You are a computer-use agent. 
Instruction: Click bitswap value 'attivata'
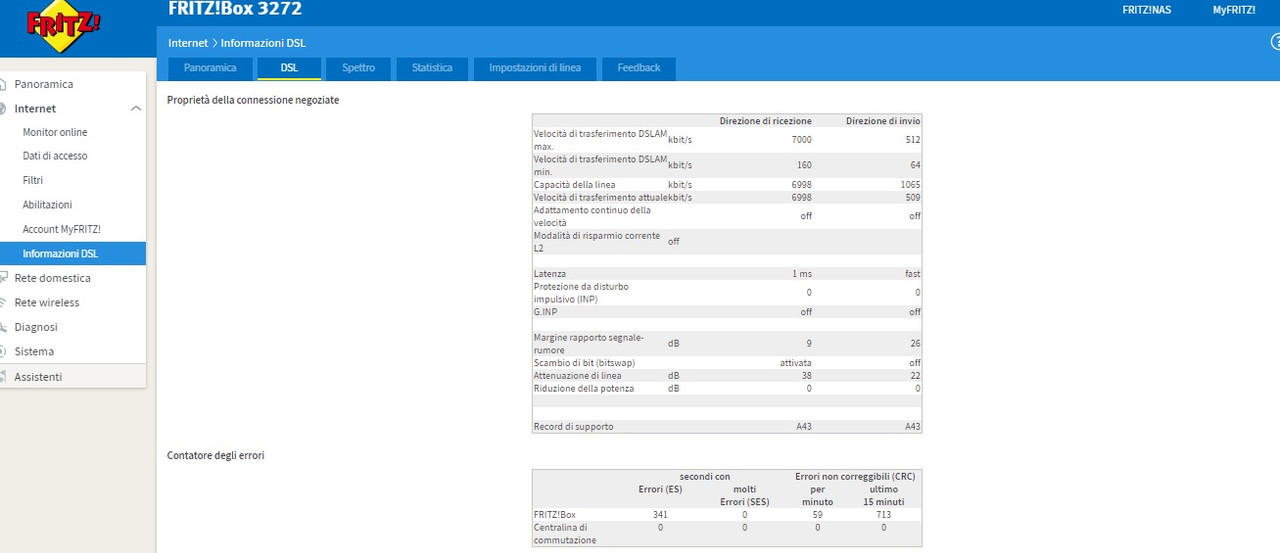[796, 363]
